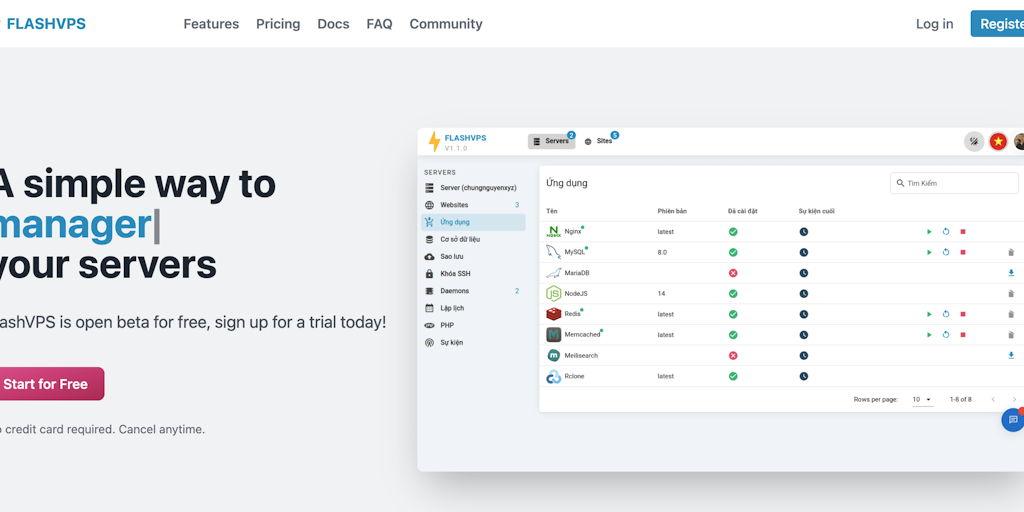Switch to the Servers tab in dashboard
Viewport: 1024px width, 512px height.
(551, 141)
